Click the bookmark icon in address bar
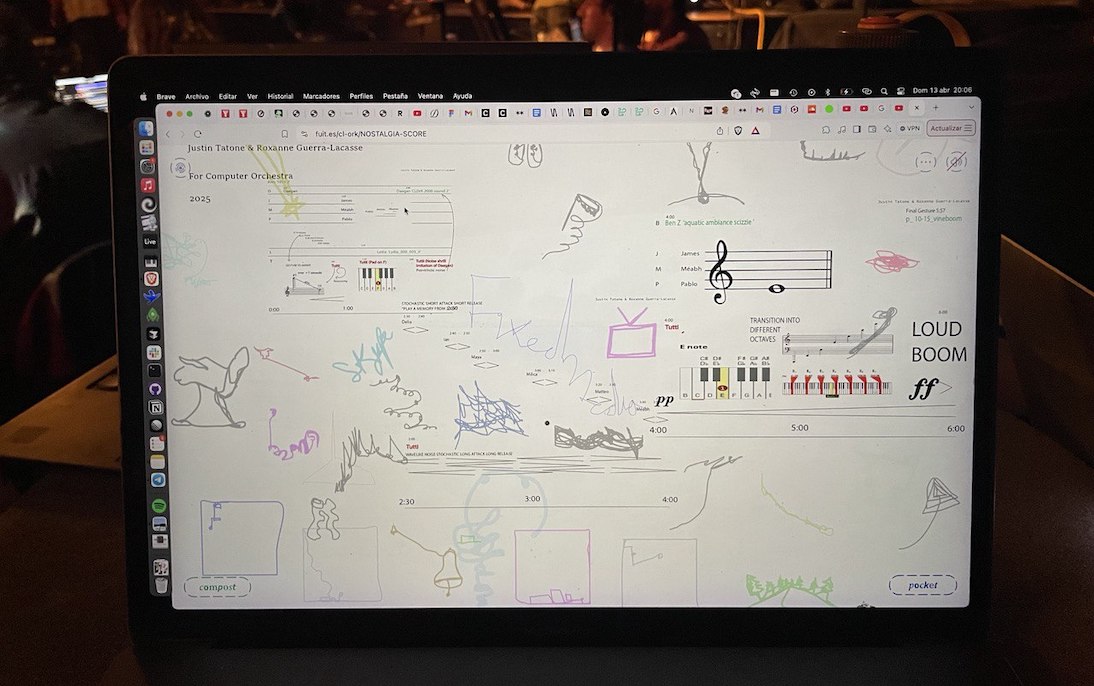Image resolution: width=1094 pixels, height=686 pixels. (x=285, y=133)
